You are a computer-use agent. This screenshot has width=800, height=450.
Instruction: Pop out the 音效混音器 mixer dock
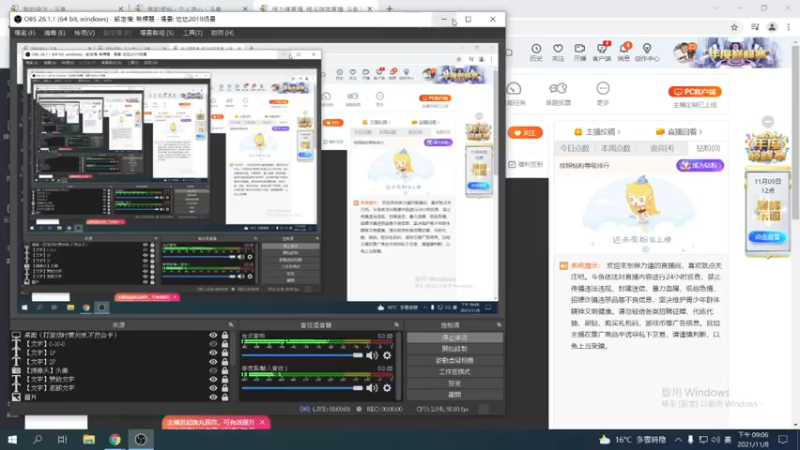coord(396,325)
